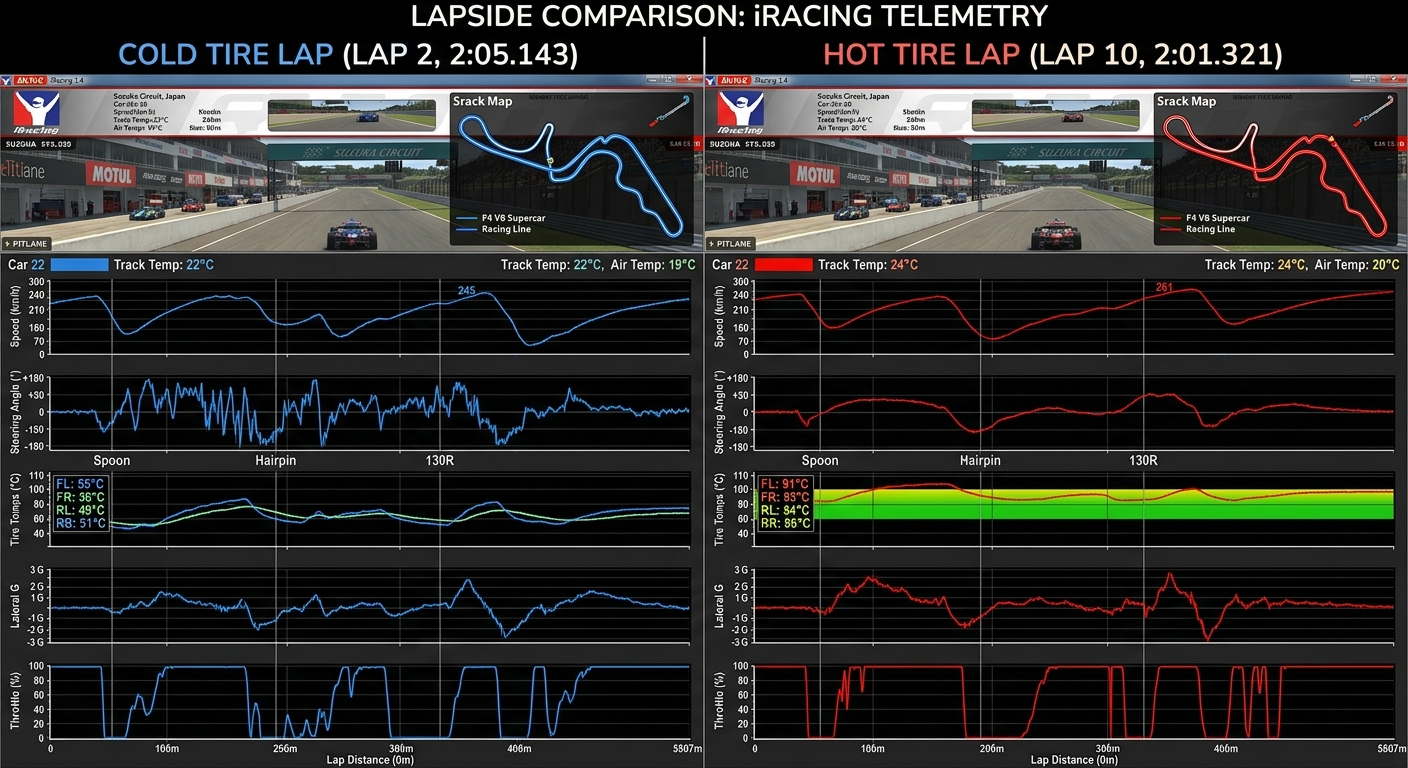
Task: Select the Hairpin corner marker under the blue steering chart
Action: click(275, 461)
